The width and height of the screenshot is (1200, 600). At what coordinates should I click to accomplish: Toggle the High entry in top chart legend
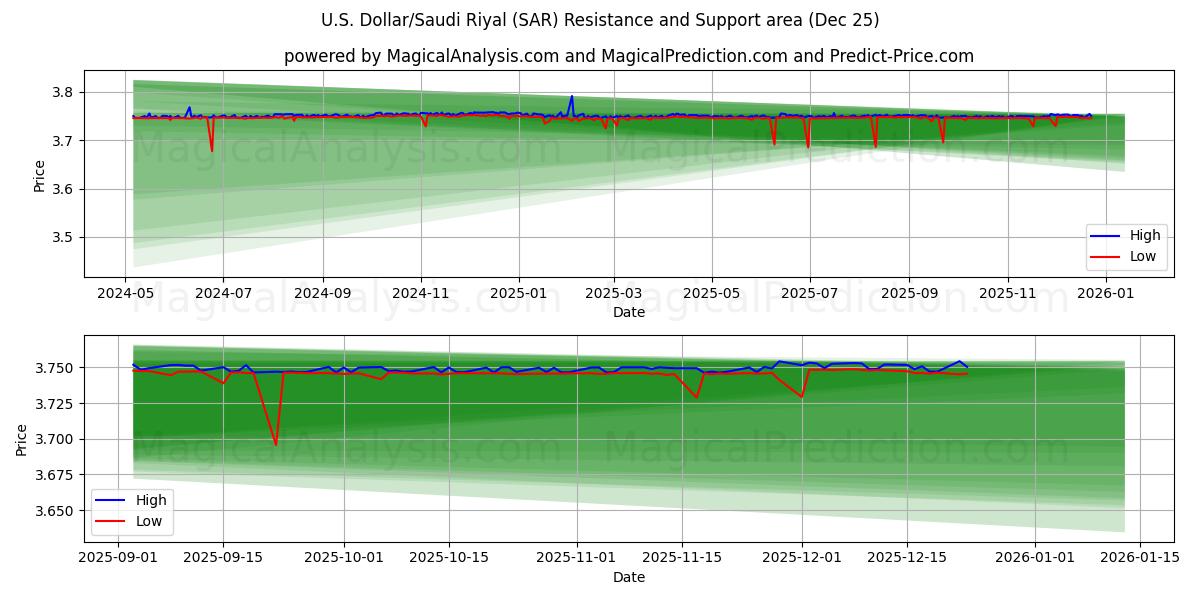click(1145, 235)
